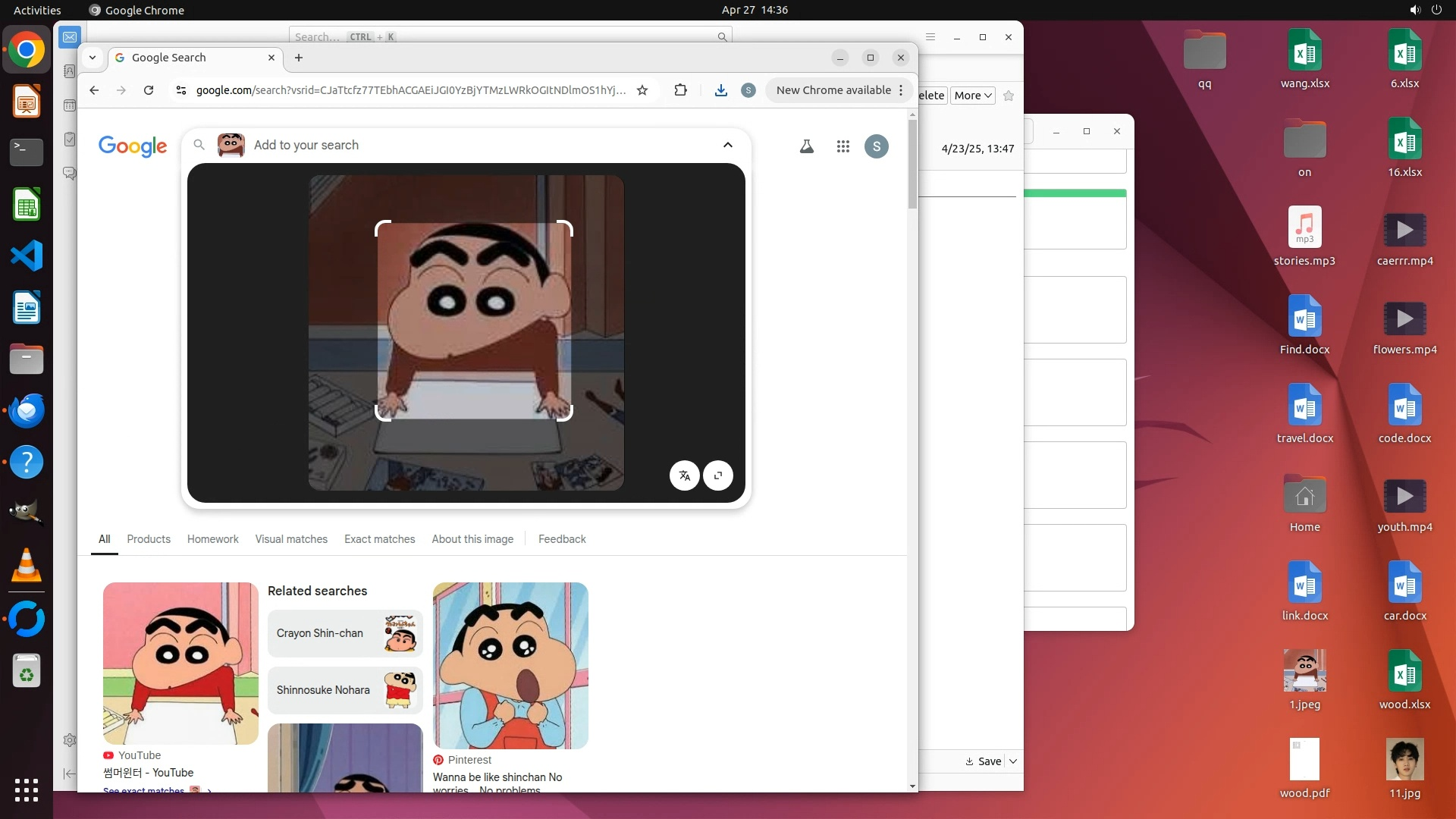Click the Add to your search field
Viewport: 1456px width, 819px height.
pos(455,145)
